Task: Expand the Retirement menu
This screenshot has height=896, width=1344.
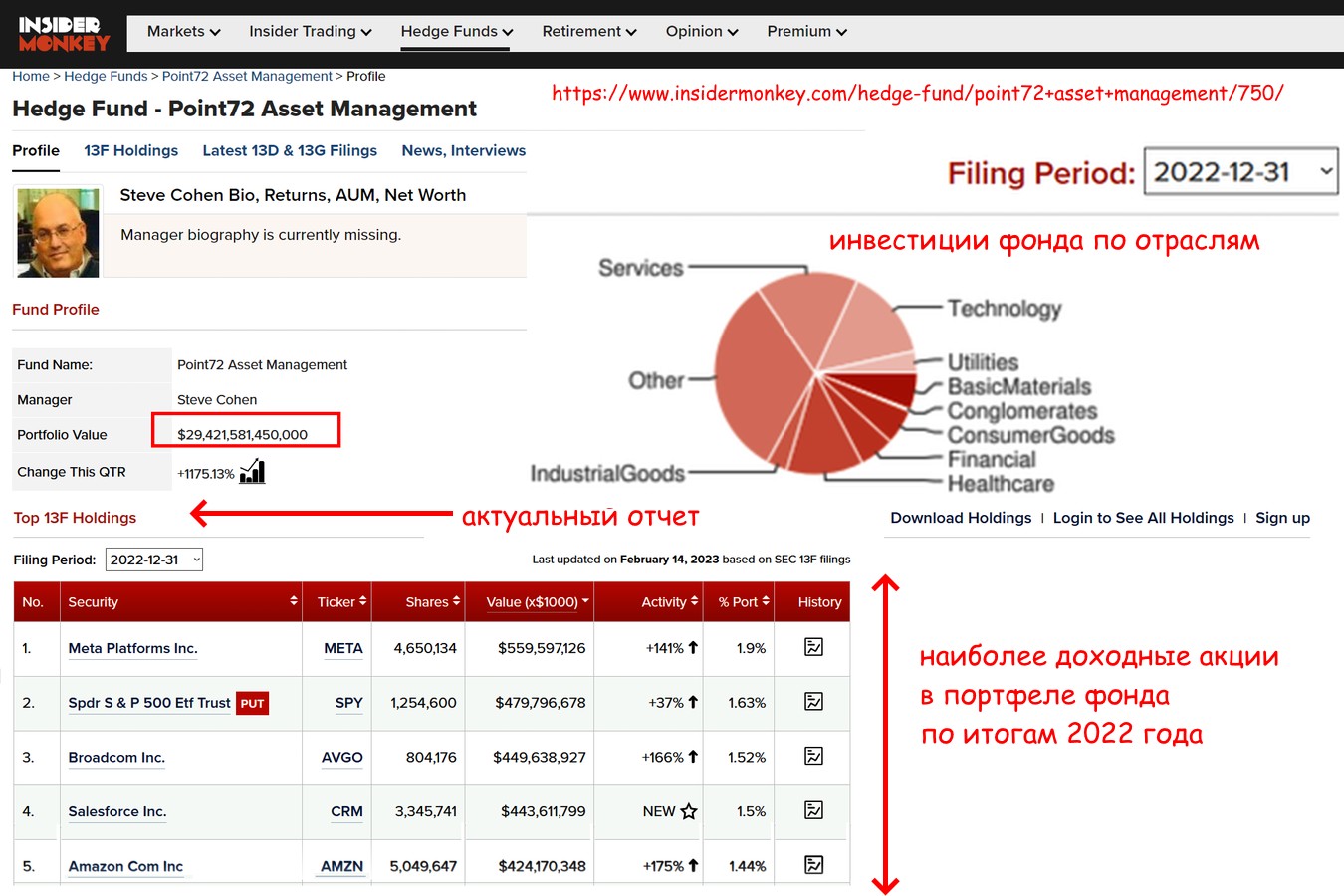Action: pos(589,32)
